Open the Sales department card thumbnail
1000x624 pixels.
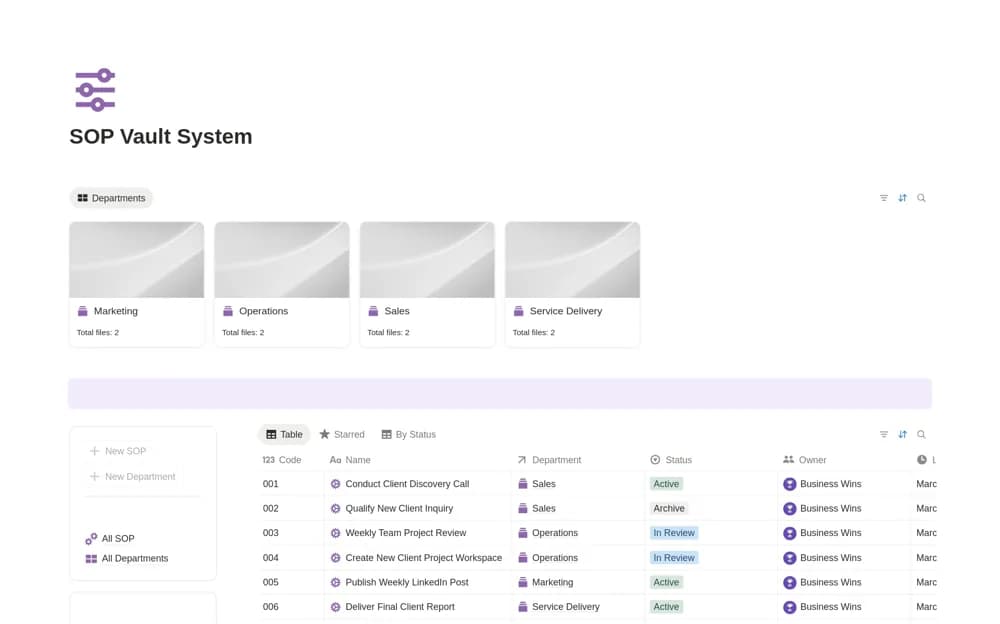click(427, 260)
